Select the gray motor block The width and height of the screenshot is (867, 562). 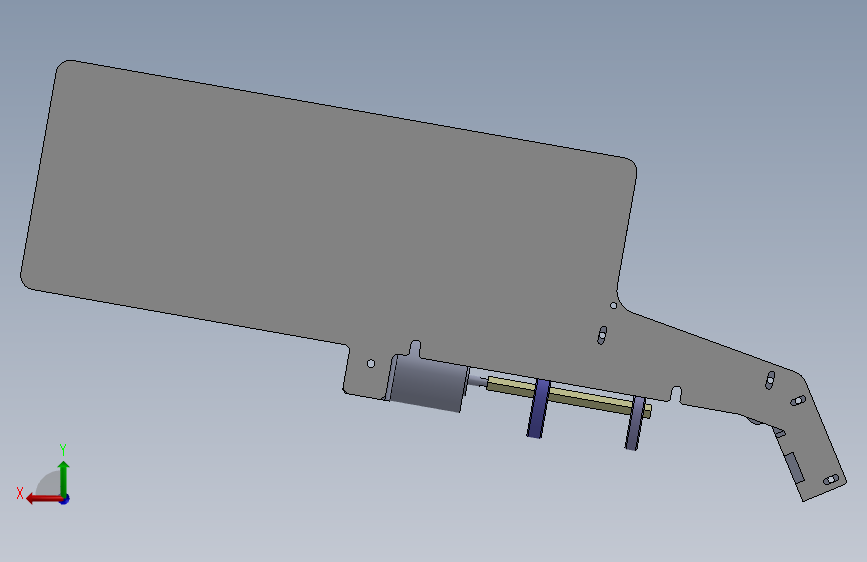(427, 383)
